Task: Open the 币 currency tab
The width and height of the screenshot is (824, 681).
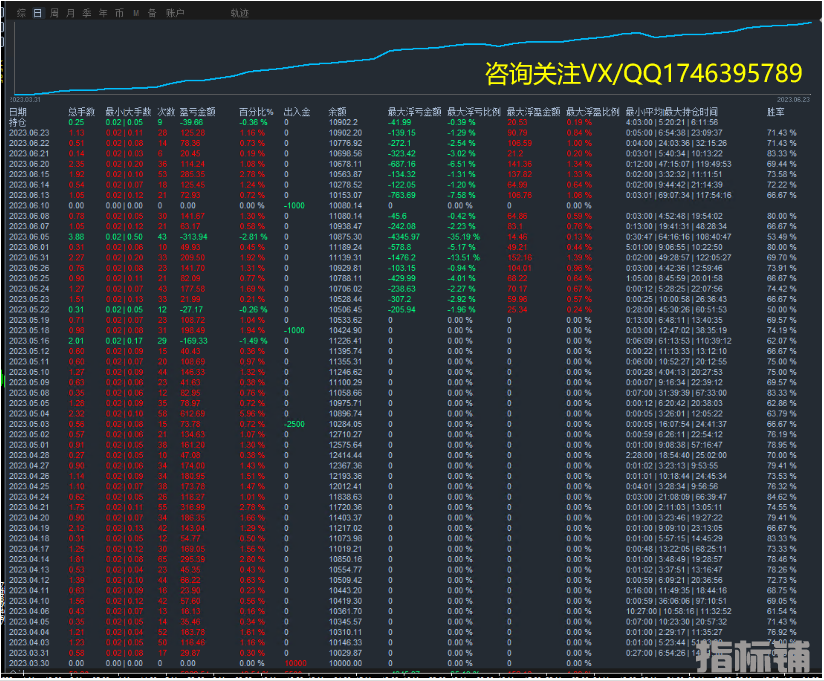Action: pos(120,13)
